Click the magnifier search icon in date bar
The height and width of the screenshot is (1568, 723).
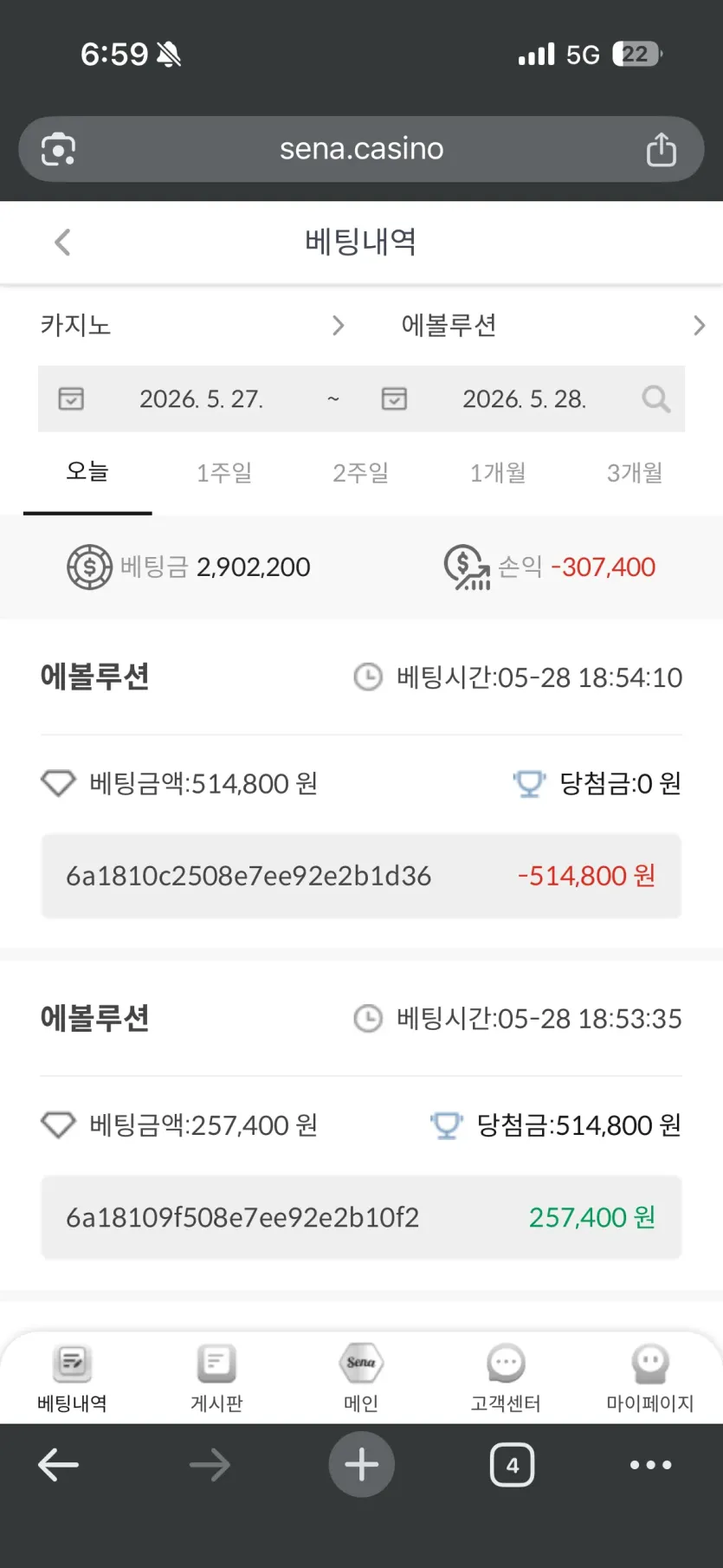[655, 398]
